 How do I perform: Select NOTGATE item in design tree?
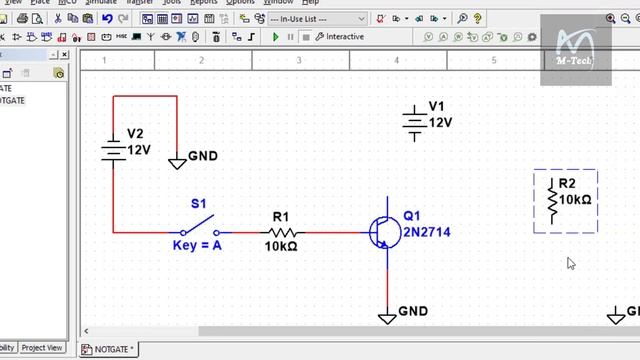[x=12, y=100]
